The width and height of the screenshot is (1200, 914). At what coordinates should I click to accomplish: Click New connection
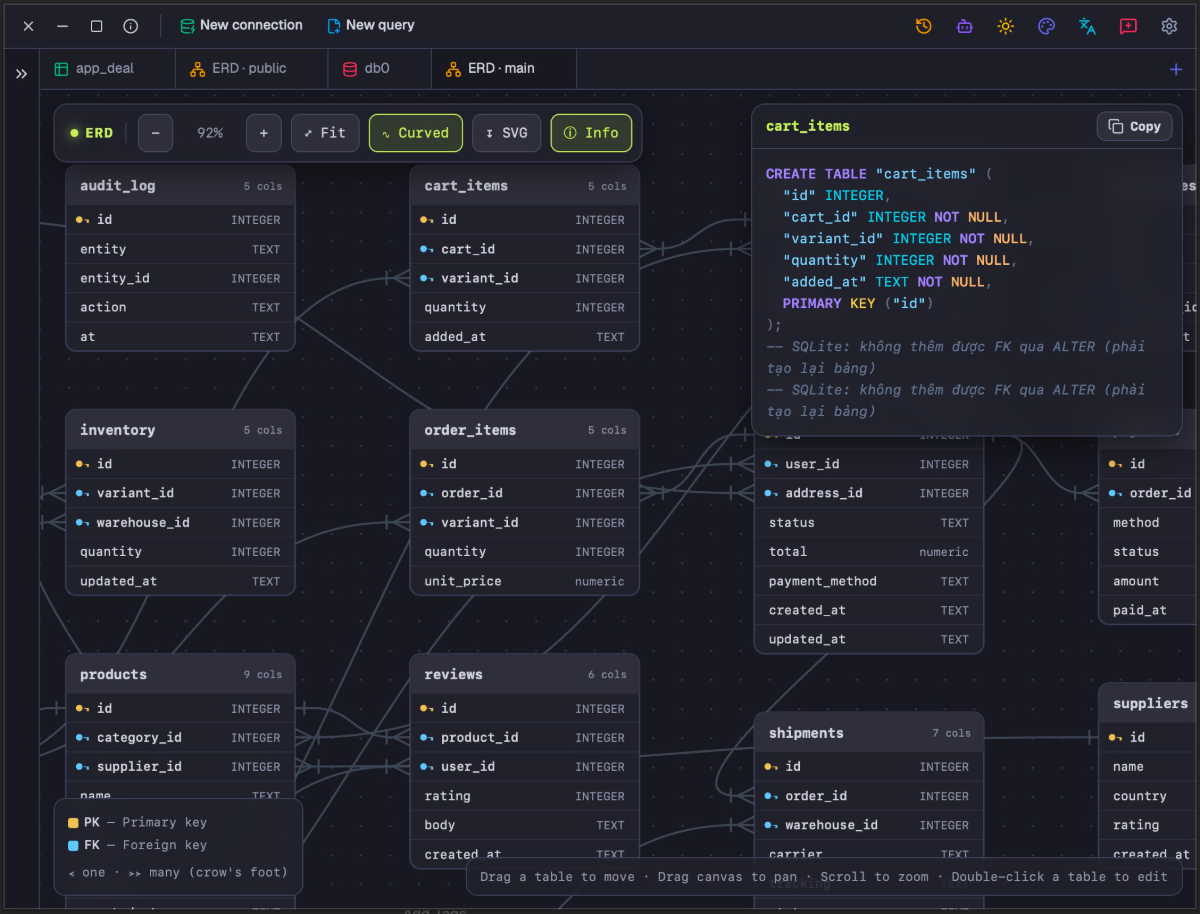tap(241, 25)
